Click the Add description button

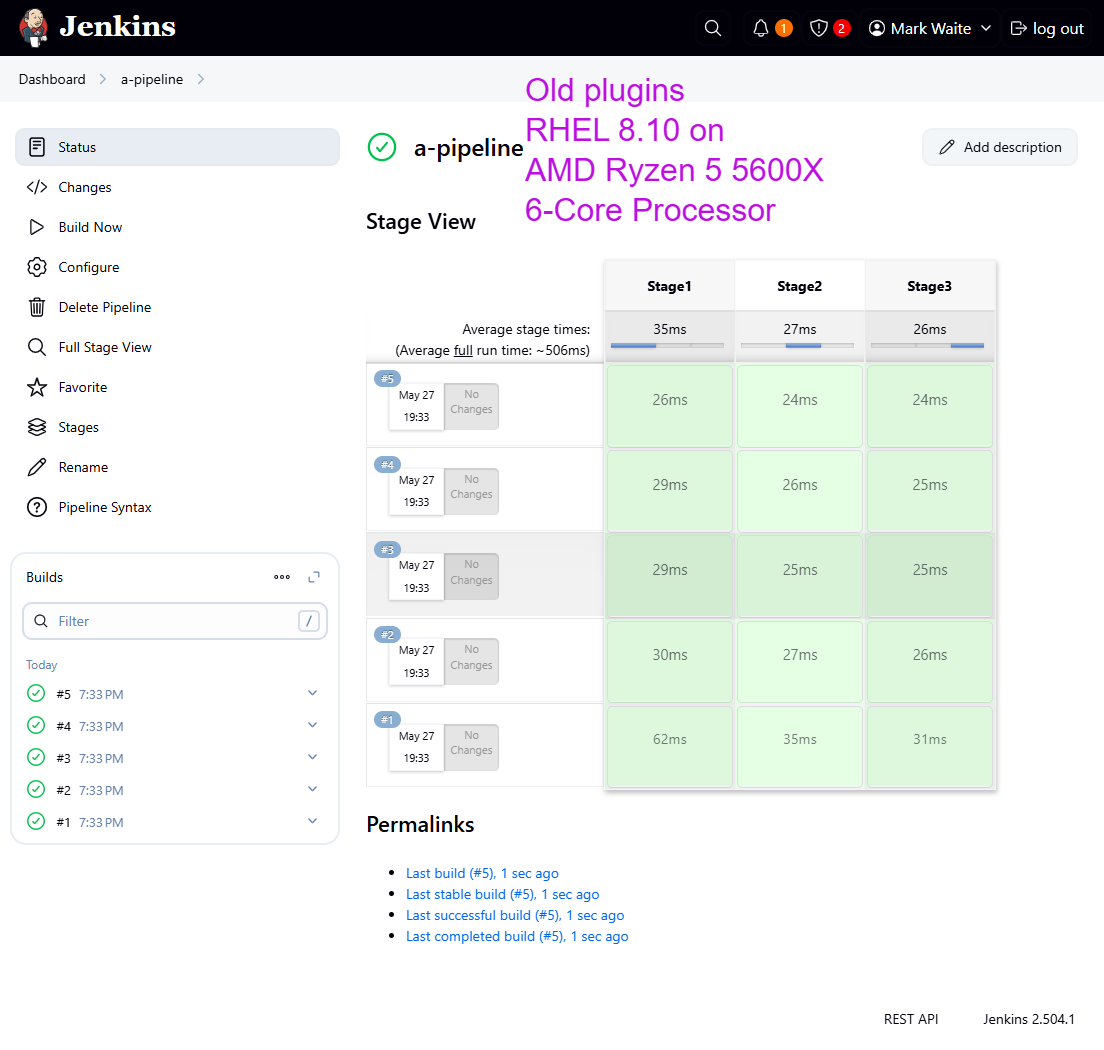click(999, 147)
